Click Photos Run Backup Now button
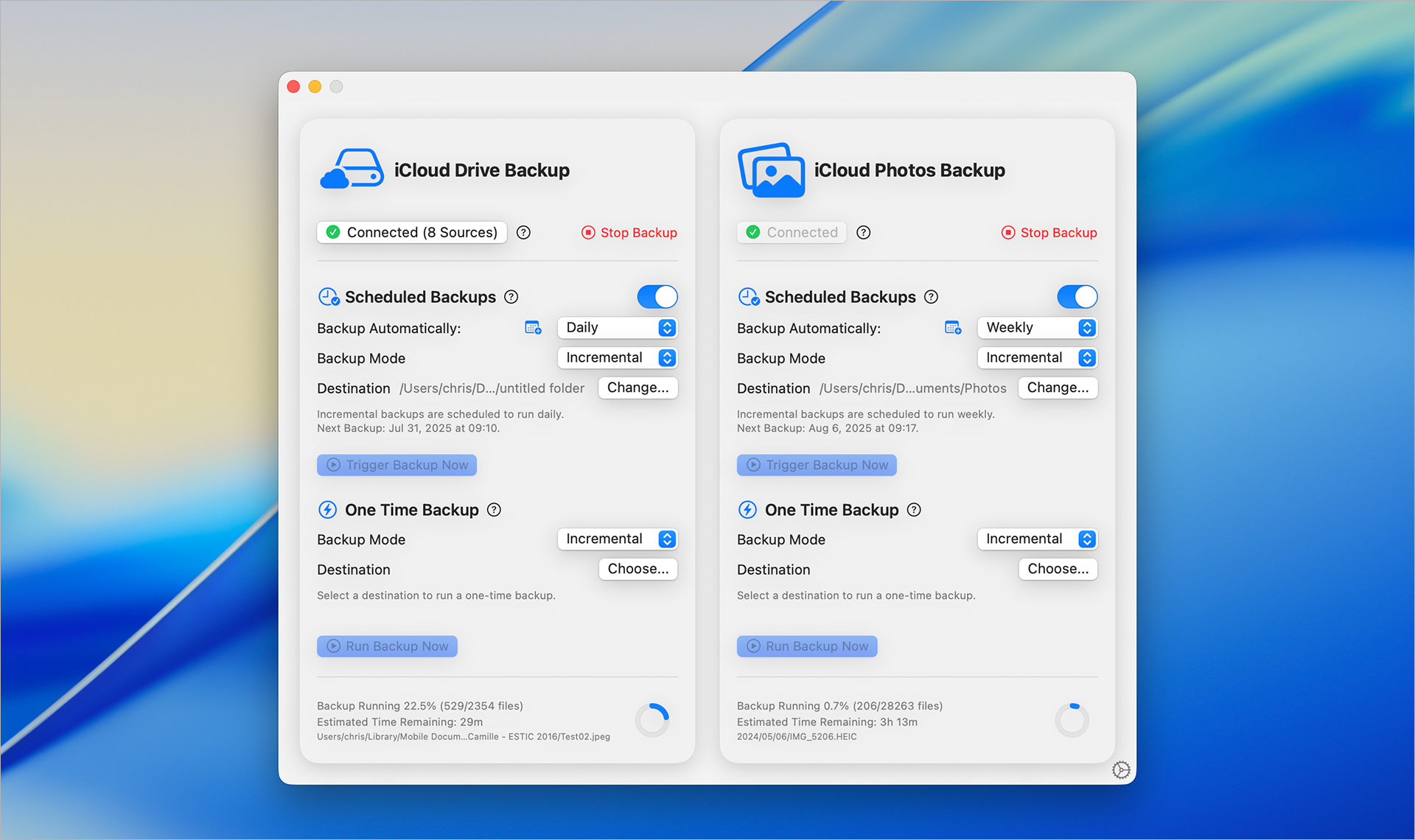The image size is (1415, 840). click(x=807, y=646)
